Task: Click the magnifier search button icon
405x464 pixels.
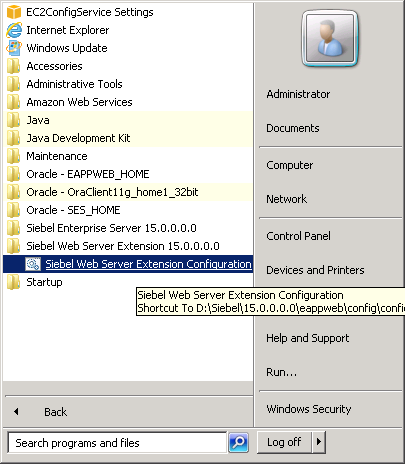Action: [x=238, y=442]
